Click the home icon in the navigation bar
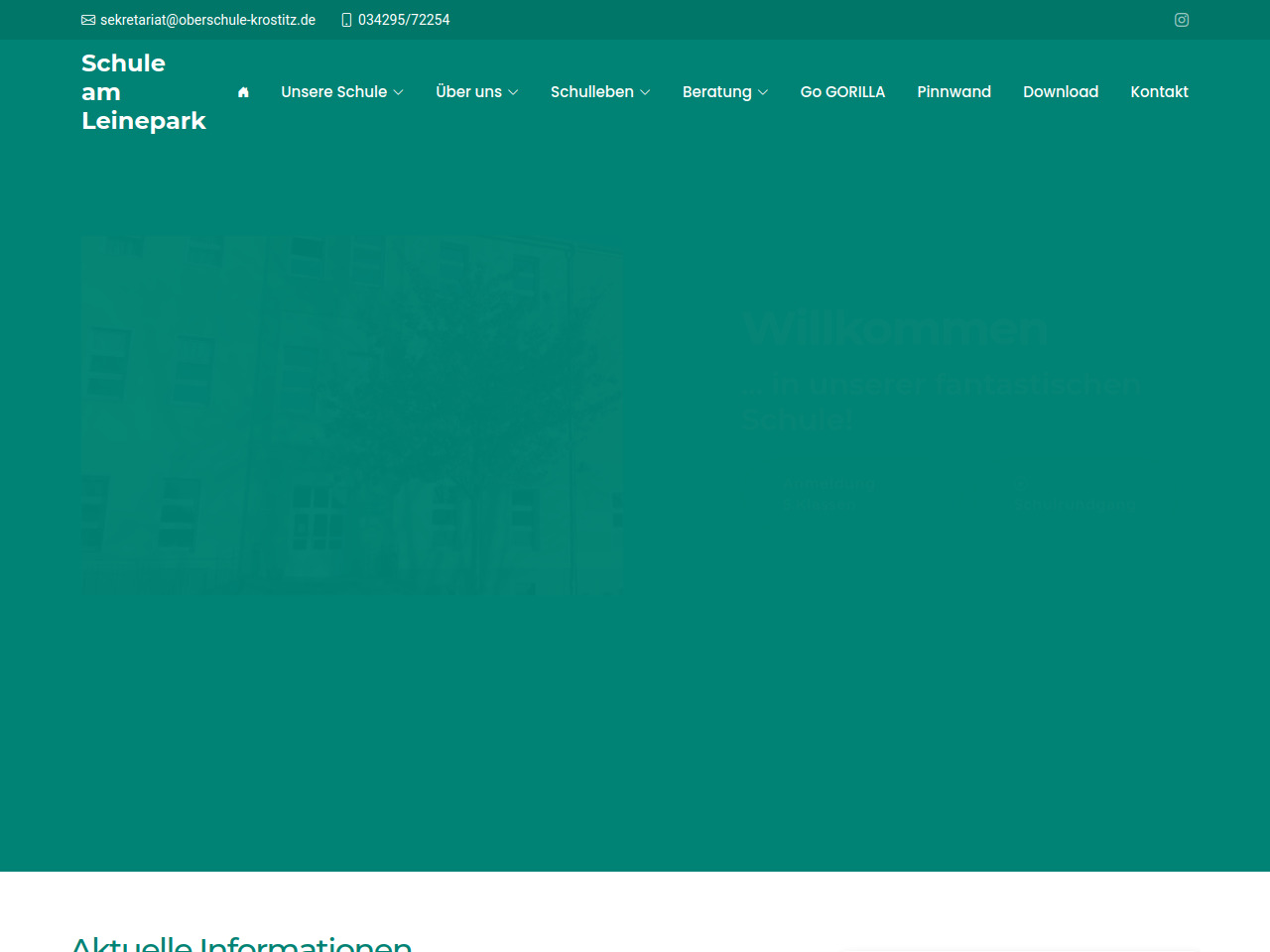The image size is (1270, 952). [x=243, y=92]
